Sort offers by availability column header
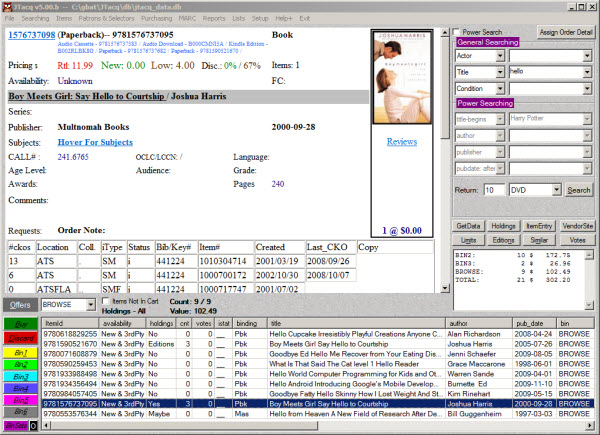 click(122, 323)
